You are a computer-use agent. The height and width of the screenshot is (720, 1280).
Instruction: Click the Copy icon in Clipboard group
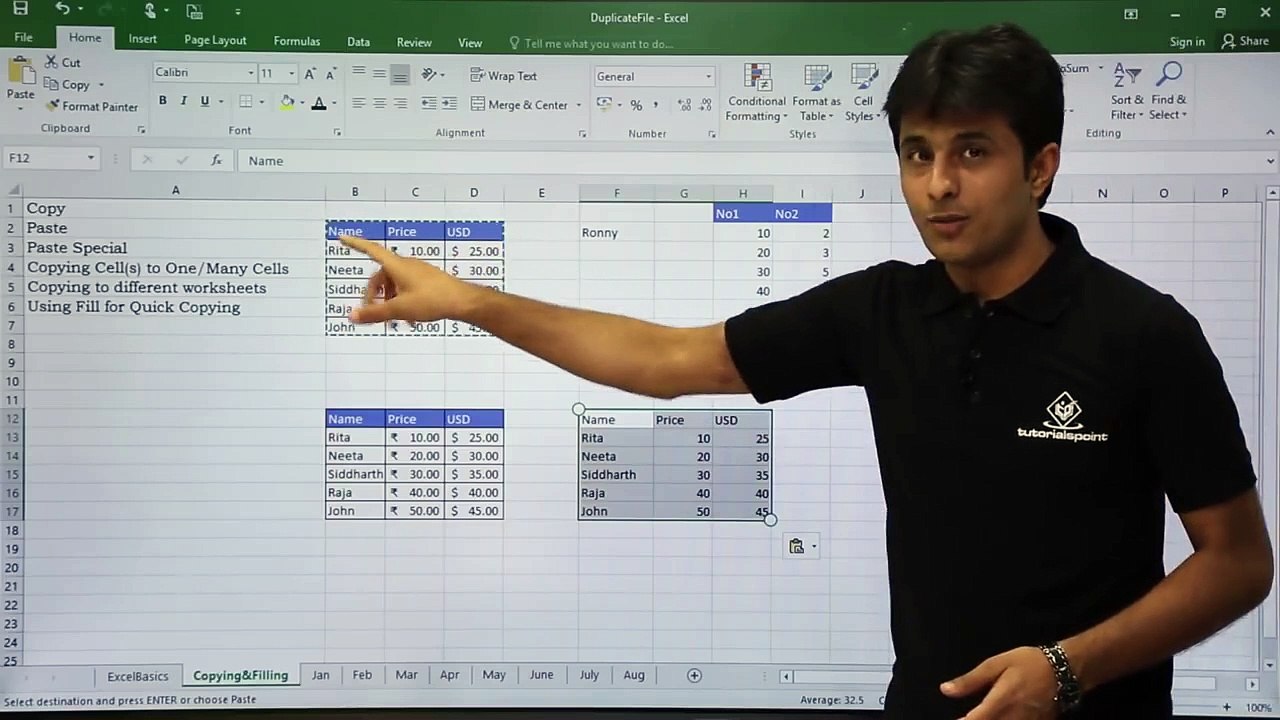pyautogui.click(x=52, y=85)
